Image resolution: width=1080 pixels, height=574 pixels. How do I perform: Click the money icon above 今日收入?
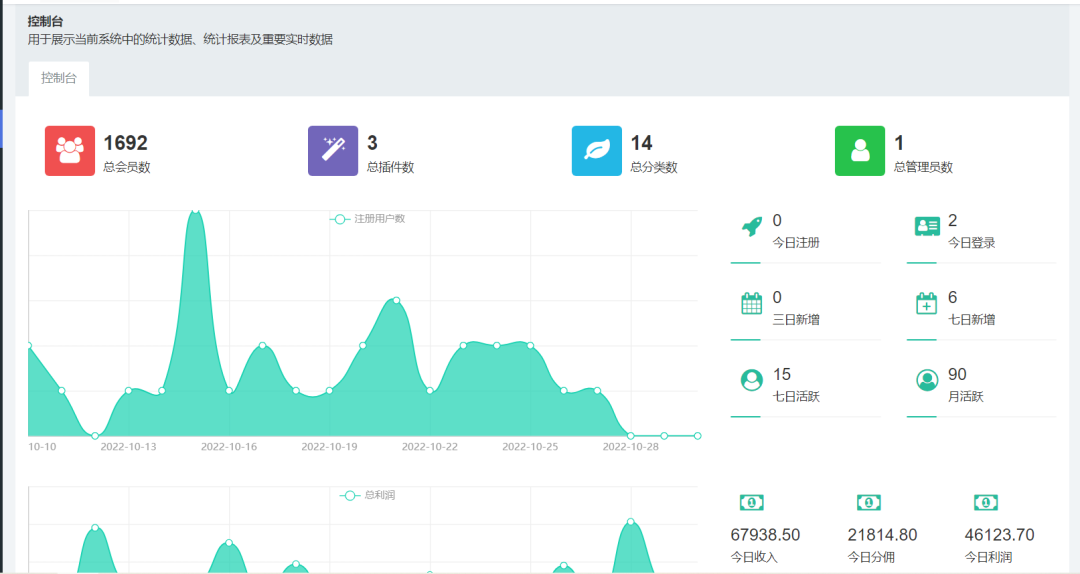pos(752,503)
